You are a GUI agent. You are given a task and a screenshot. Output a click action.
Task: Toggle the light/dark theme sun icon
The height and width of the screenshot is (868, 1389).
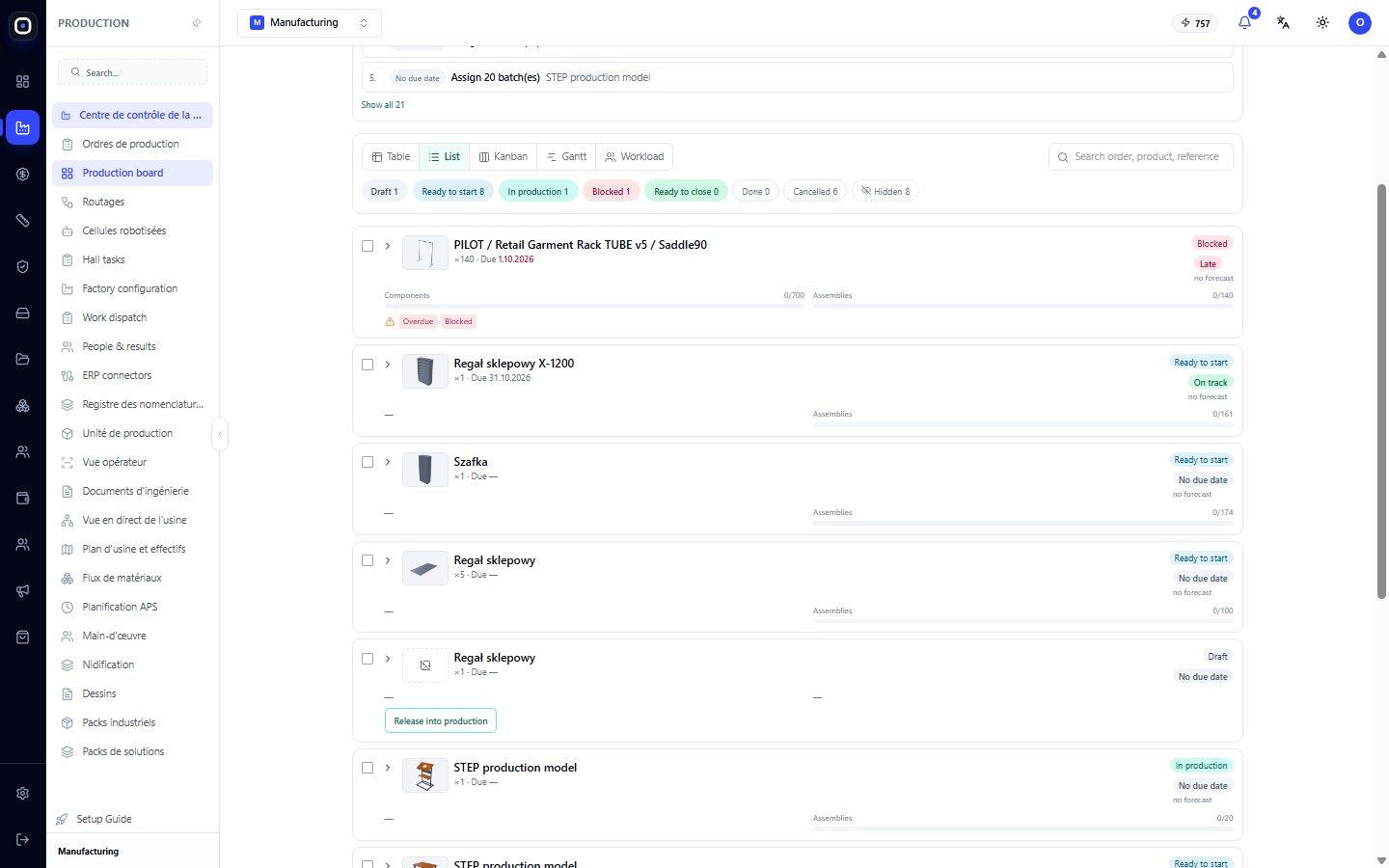tap(1322, 22)
